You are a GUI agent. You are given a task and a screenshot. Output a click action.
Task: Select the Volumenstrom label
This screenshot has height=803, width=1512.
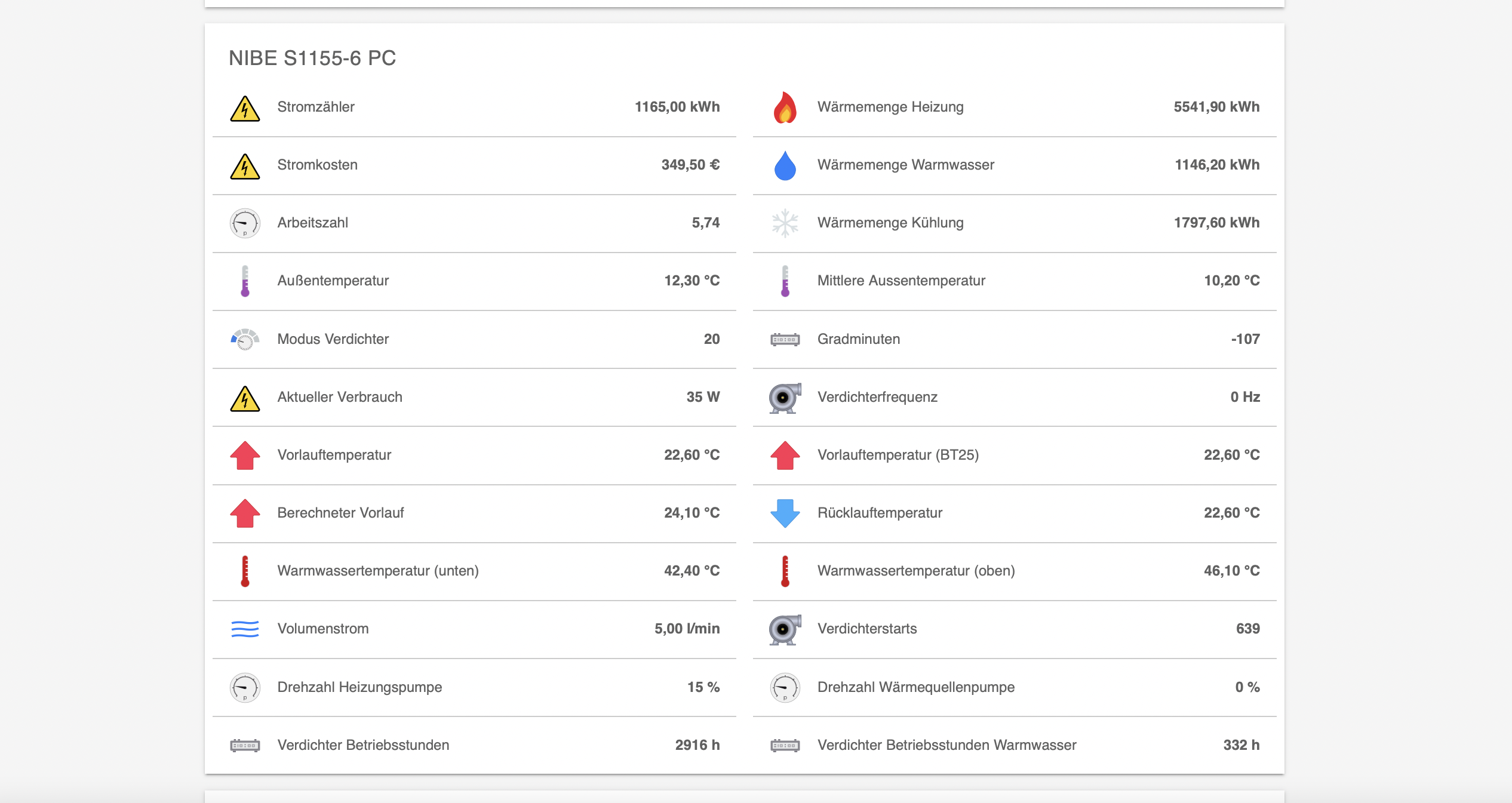click(323, 629)
